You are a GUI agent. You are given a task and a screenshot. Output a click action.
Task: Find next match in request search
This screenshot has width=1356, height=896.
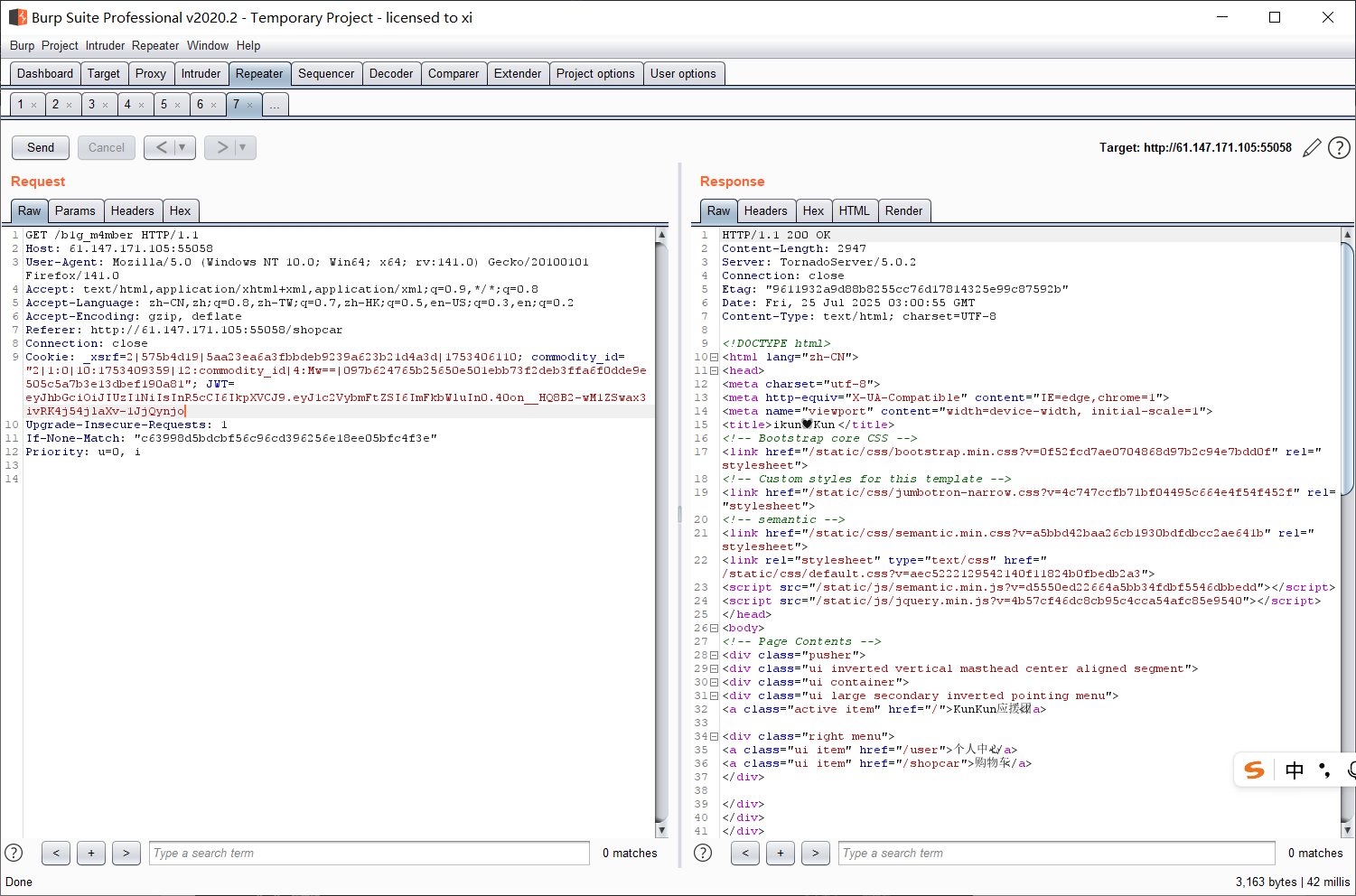coord(126,853)
